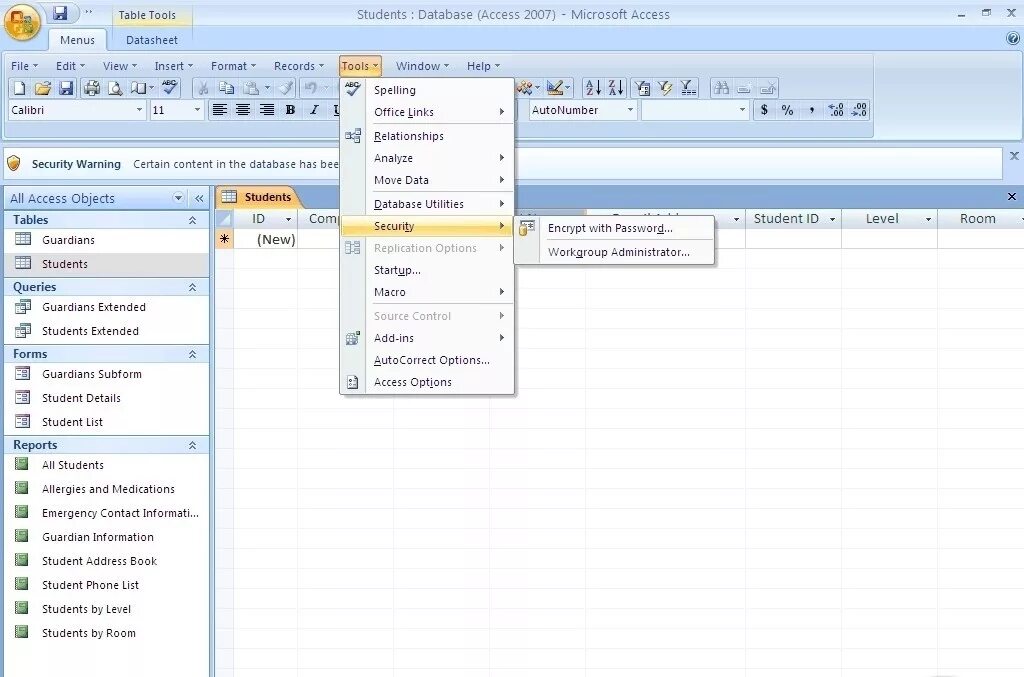1024x677 pixels.
Task: Switch to the Datasheet ribbon tab
Action: pyautogui.click(x=152, y=40)
